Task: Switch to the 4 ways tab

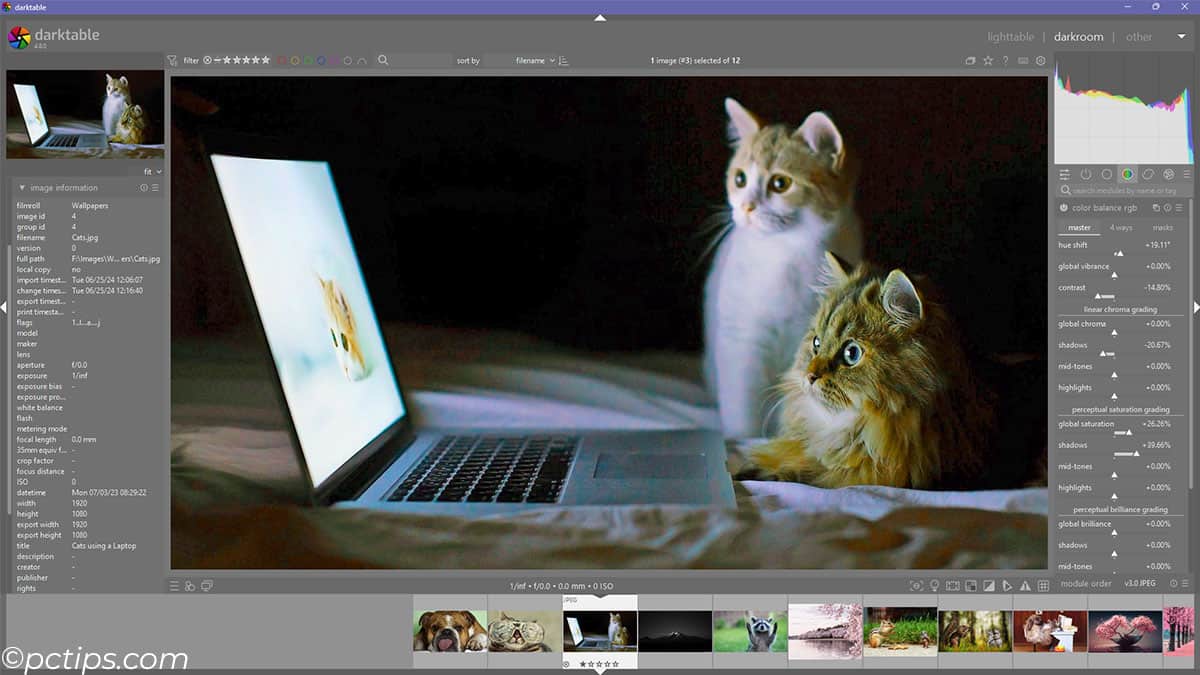Action: point(1121,227)
